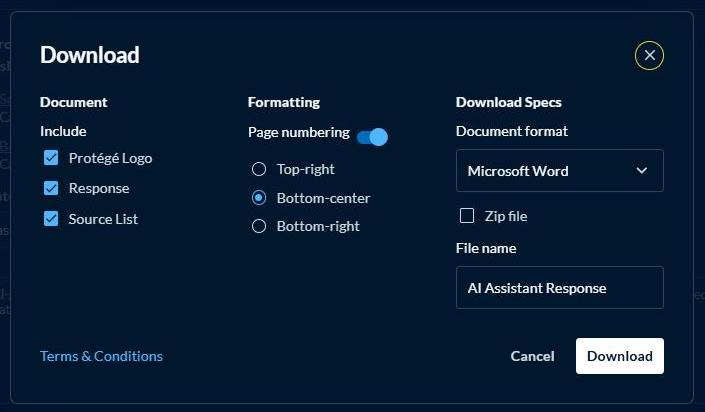Image resolution: width=705 pixels, height=412 pixels.
Task: Uncheck the Response checkbox
Action: pyautogui.click(x=51, y=188)
